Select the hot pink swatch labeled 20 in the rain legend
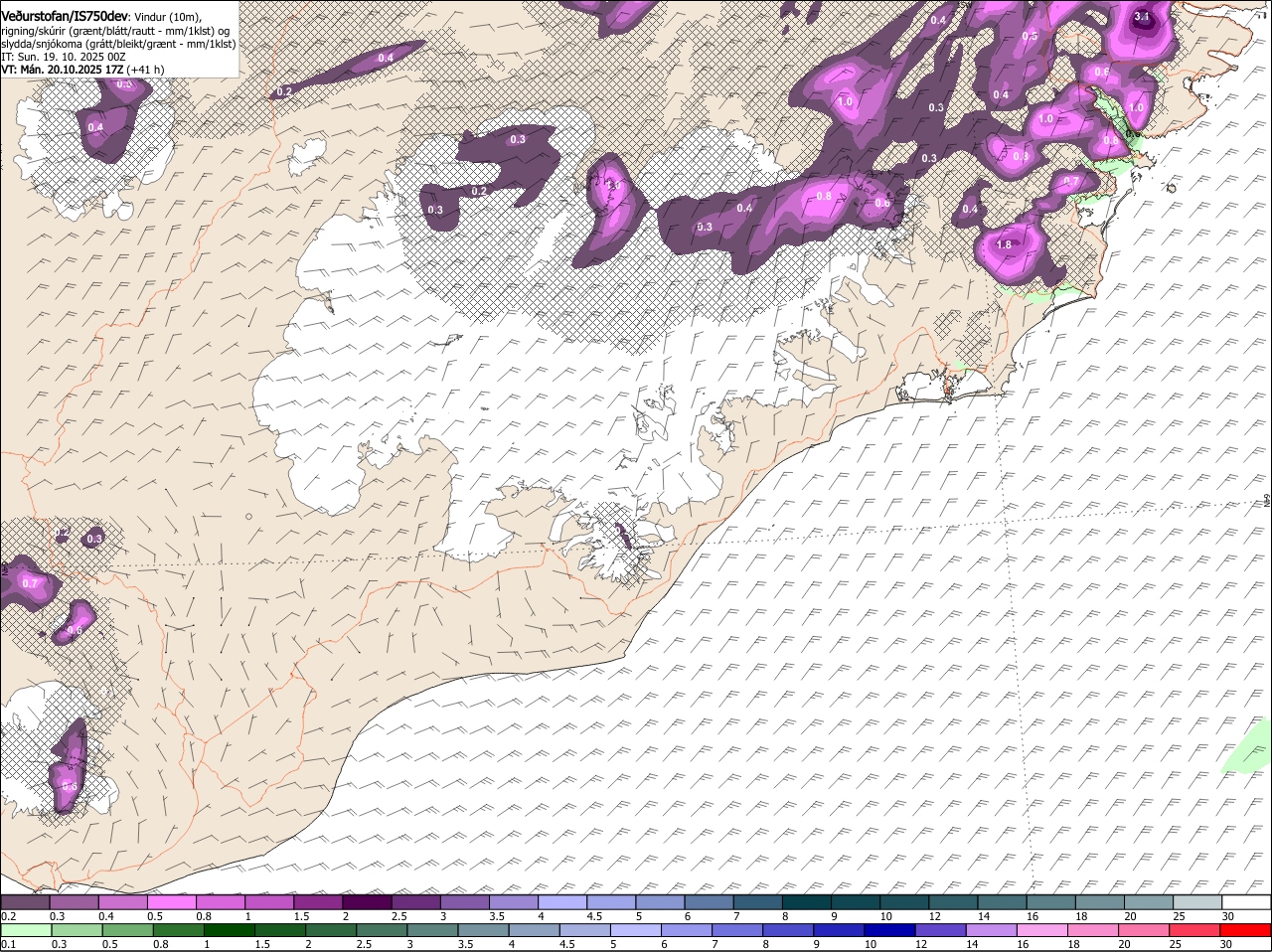Viewport: 1272px width, 952px height. tap(1143, 930)
